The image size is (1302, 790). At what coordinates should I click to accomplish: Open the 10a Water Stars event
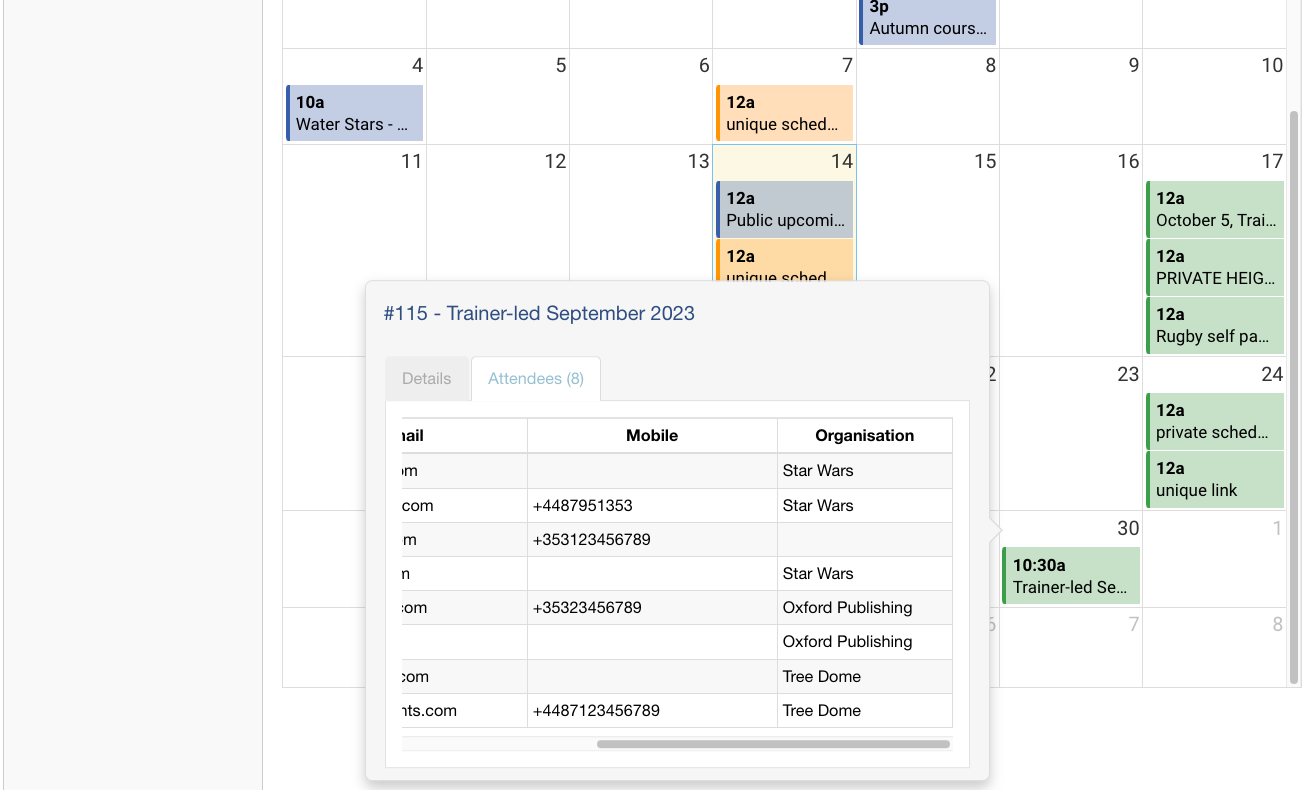pos(355,113)
